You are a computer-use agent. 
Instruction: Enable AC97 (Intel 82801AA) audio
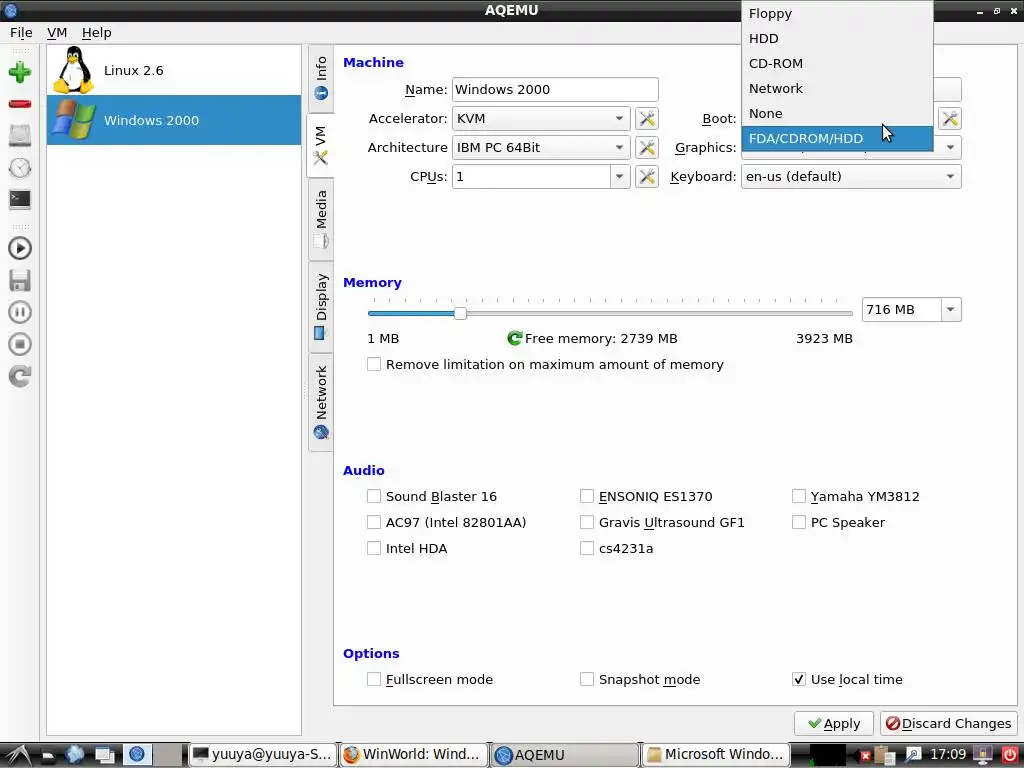click(x=447, y=522)
